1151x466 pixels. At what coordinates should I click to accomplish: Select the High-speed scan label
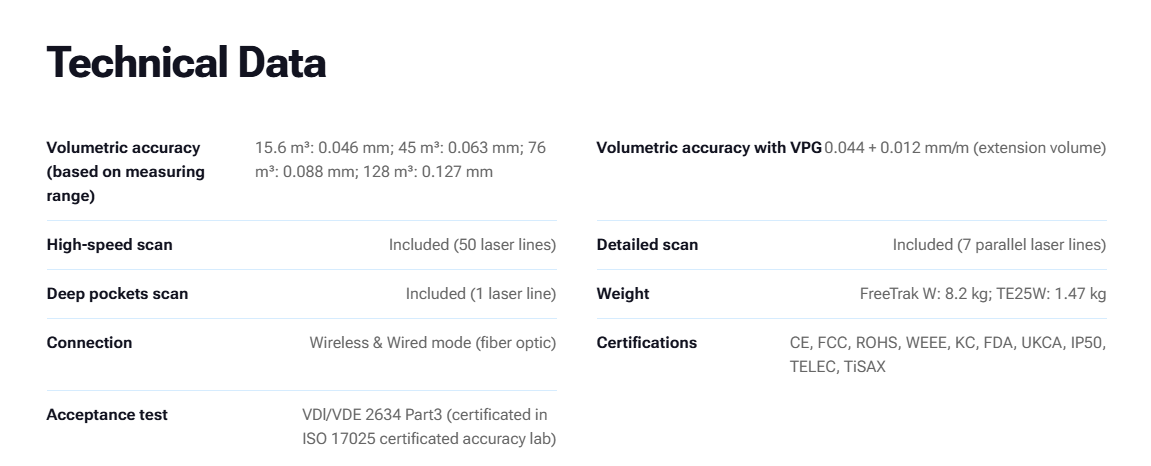coord(109,244)
